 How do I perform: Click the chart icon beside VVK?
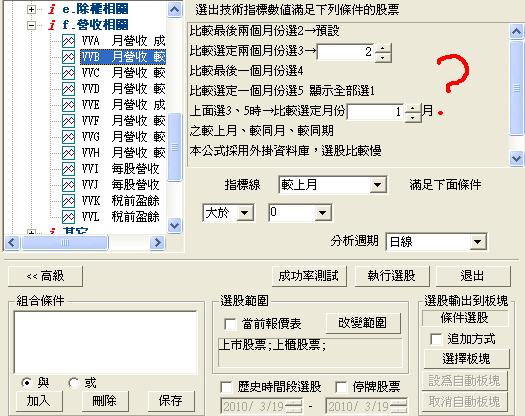coord(68,201)
